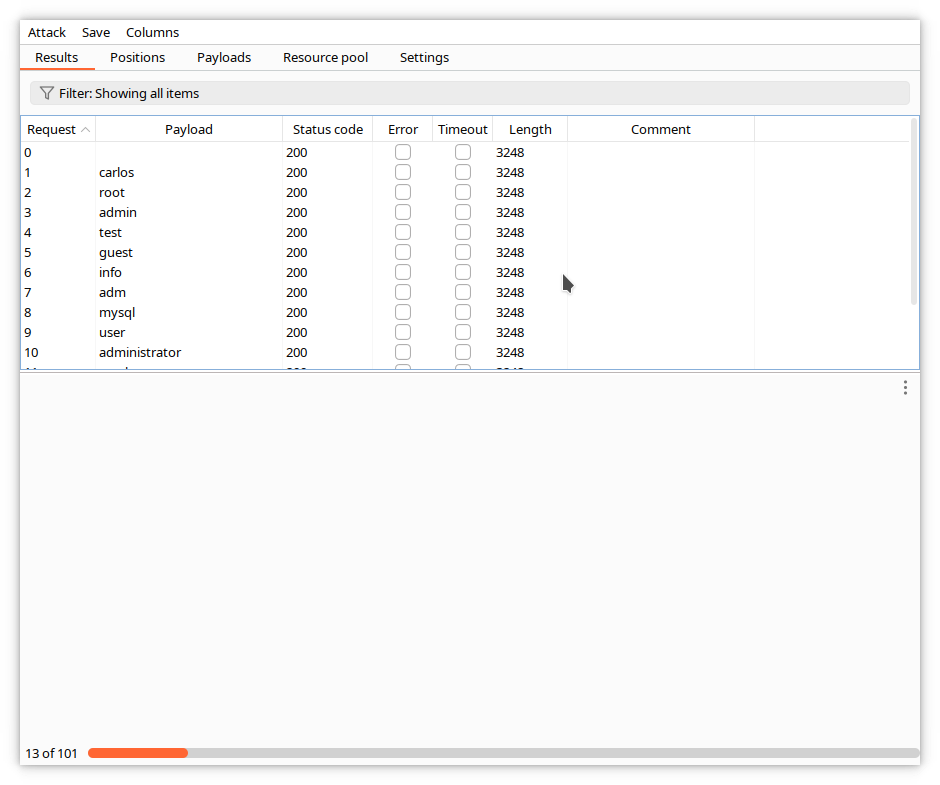Select the administrator payload row
940x785 pixels.
pyautogui.click(x=140, y=352)
